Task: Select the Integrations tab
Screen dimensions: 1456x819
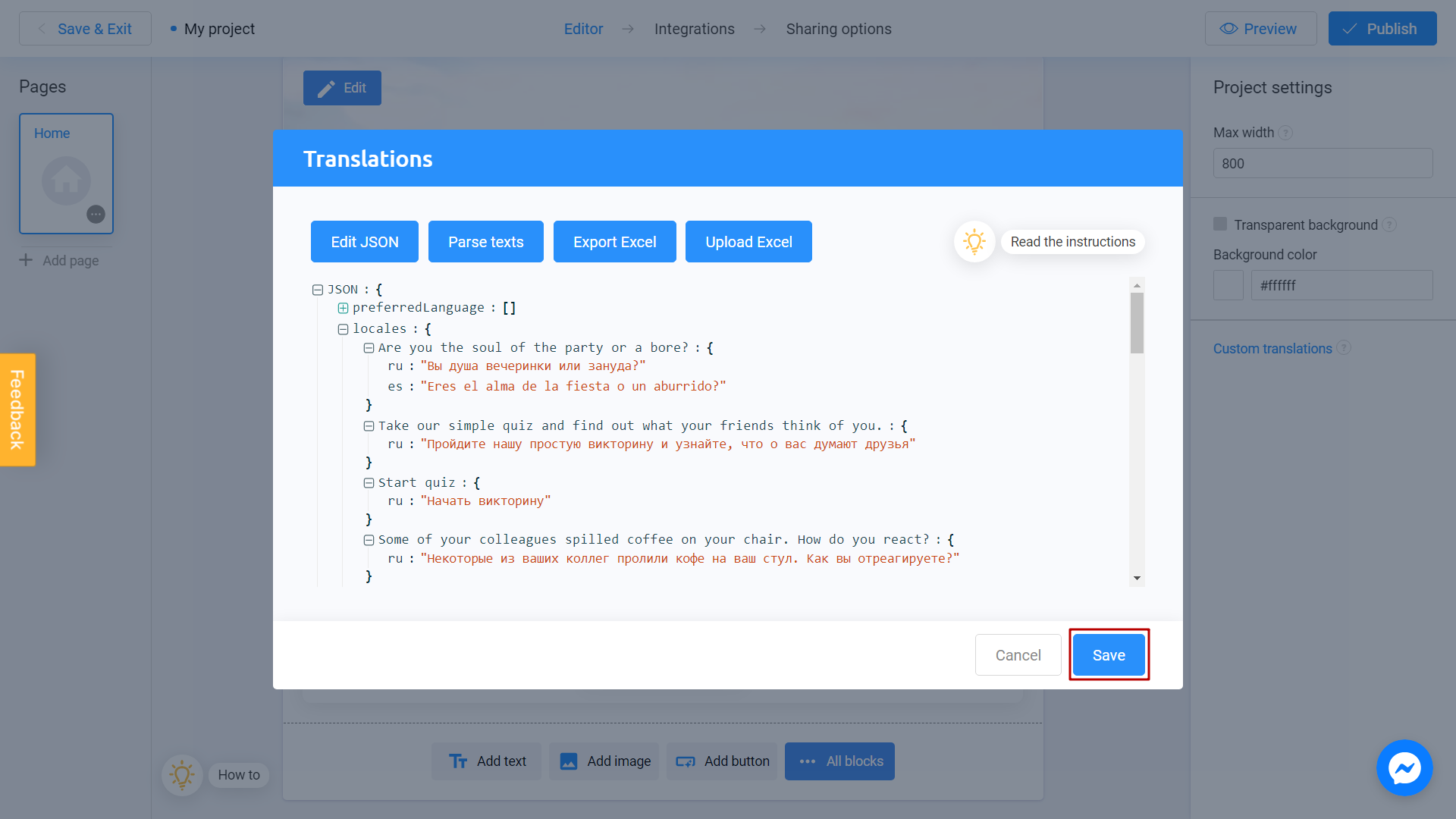Action: (x=694, y=29)
